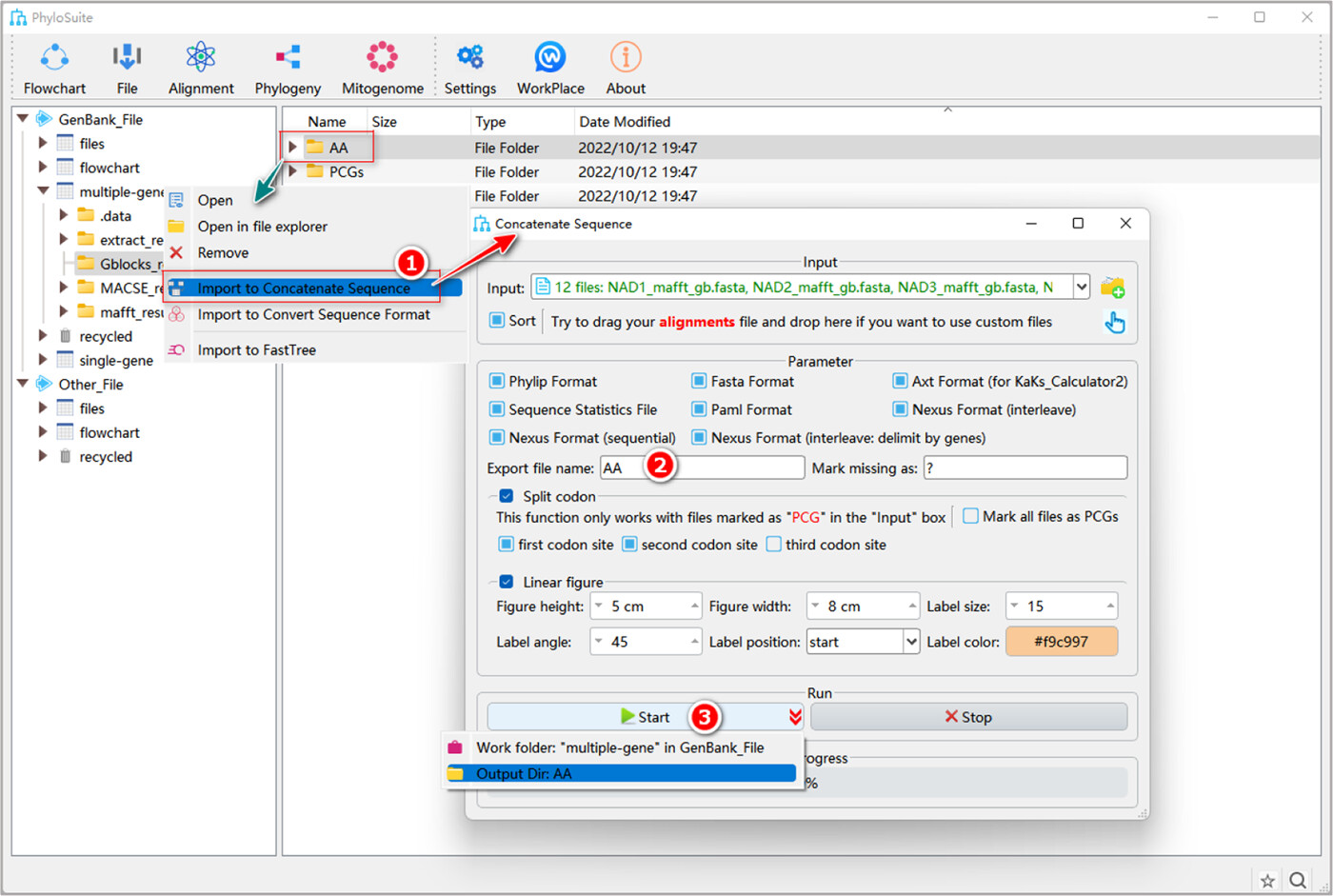This screenshot has height=896, width=1333.
Task: Toggle Sequence Statistics File checkbox
Action: click(496, 409)
